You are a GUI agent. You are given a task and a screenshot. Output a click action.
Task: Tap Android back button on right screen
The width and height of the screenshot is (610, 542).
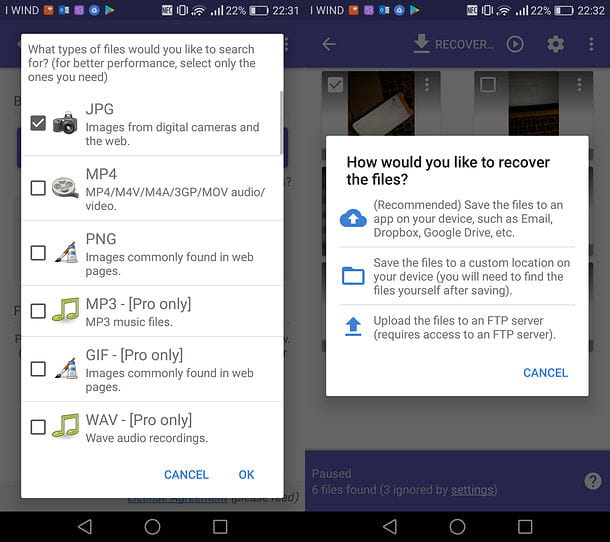tap(390, 527)
